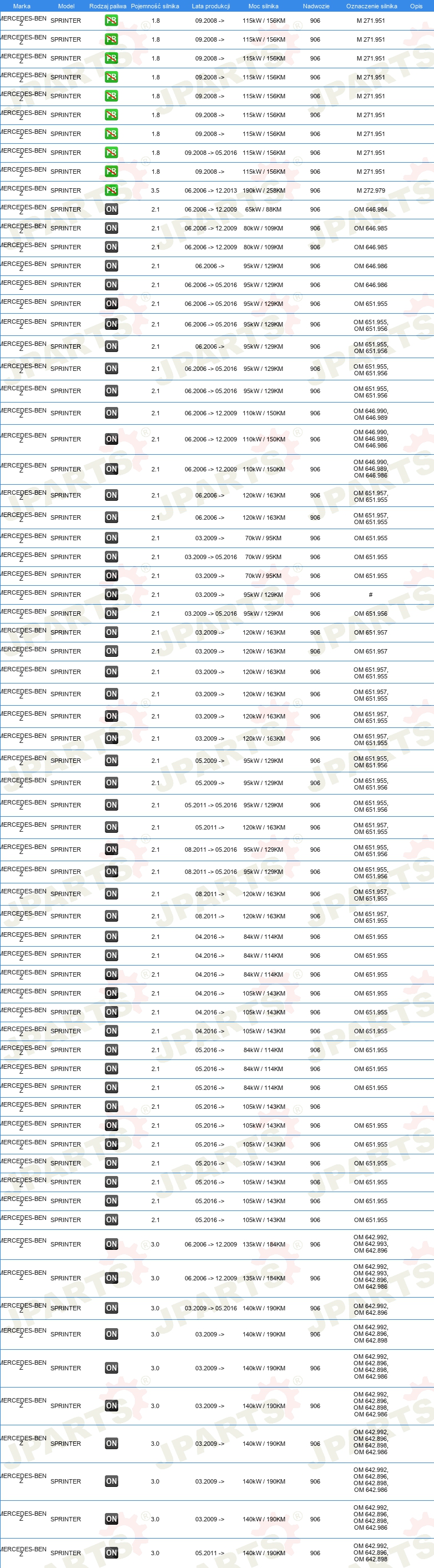The height and width of the screenshot is (1568, 434).
Task: Click ON icon in 110kW row with only OM 646.990, OM 646.989
Action: point(112,413)
